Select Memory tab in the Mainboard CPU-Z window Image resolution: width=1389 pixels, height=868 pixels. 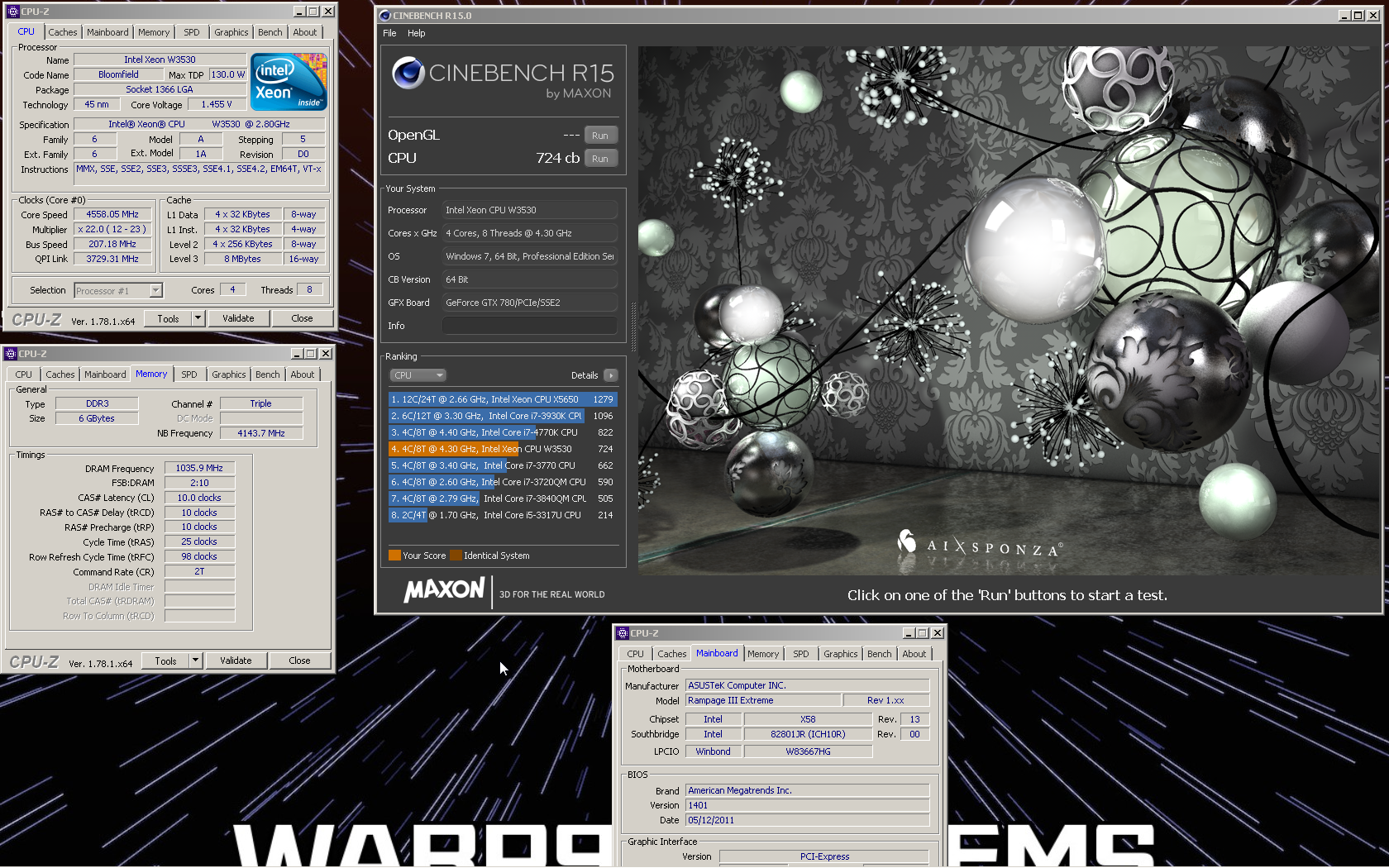coord(763,654)
